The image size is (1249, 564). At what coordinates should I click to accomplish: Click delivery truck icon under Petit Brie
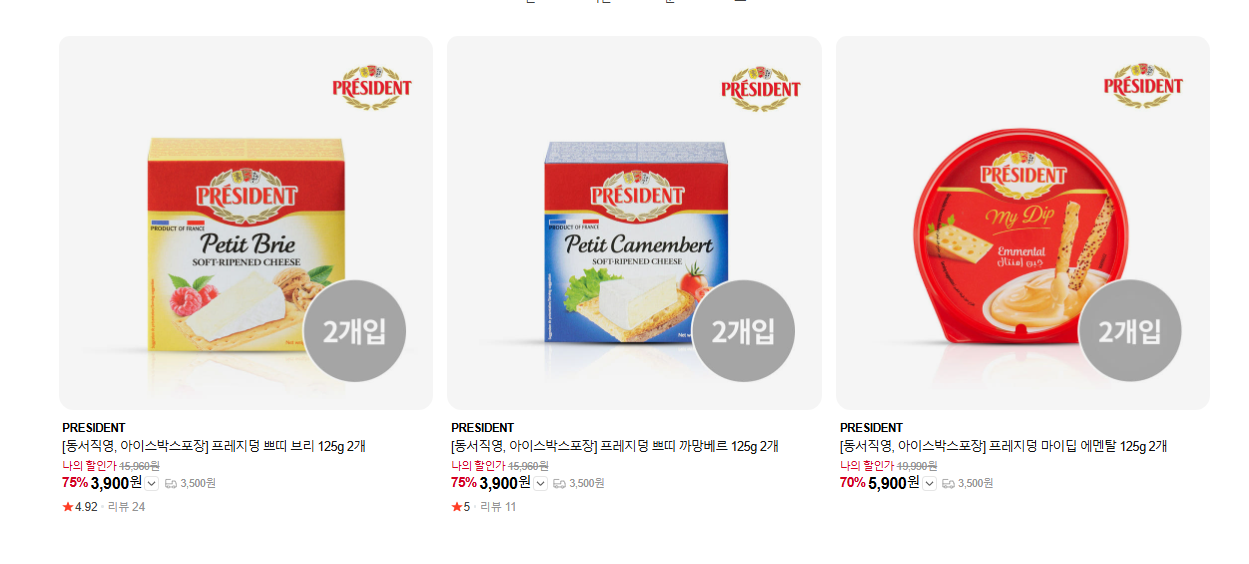click(x=171, y=484)
